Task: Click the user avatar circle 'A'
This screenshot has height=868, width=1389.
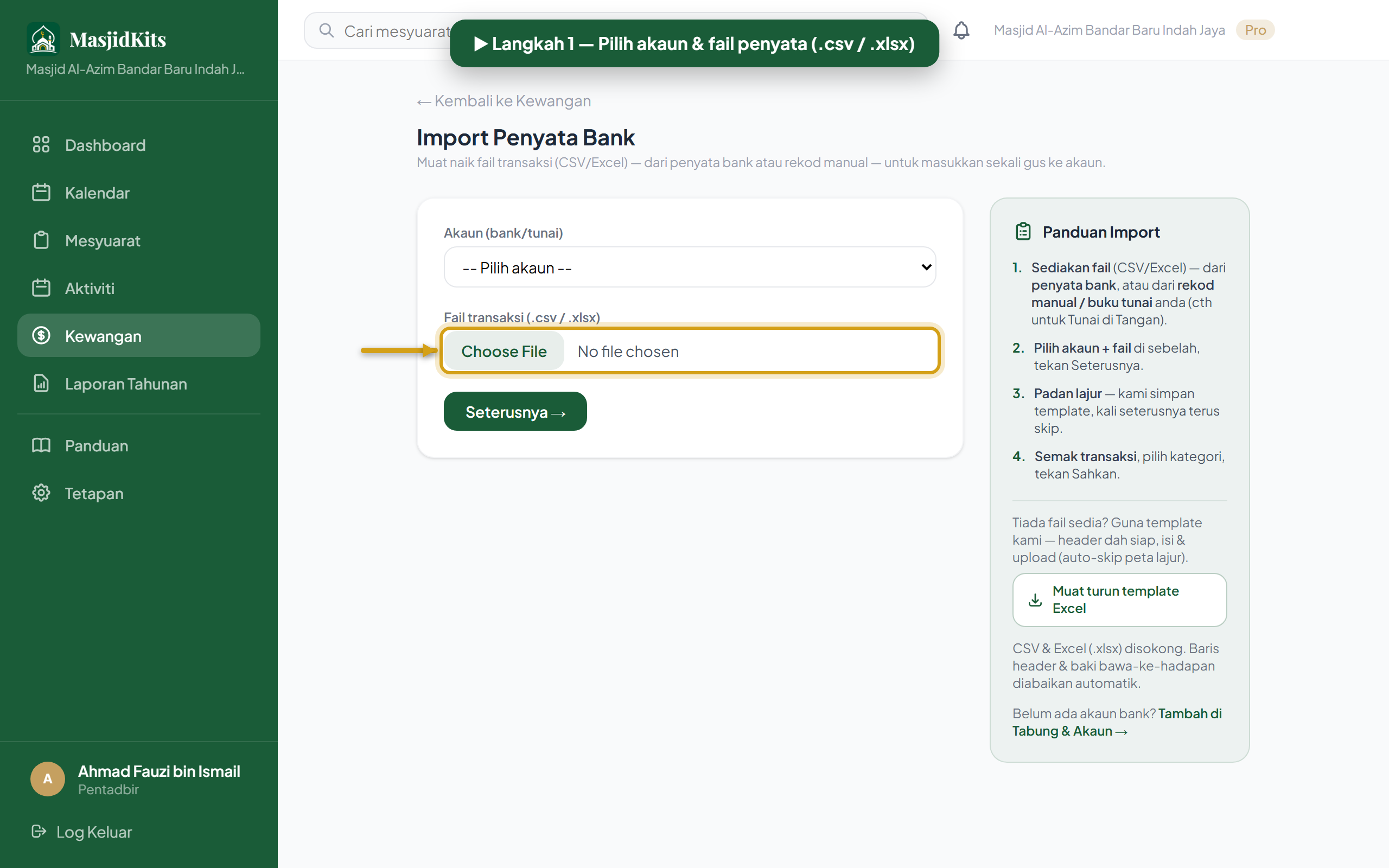Action: tap(48, 779)
